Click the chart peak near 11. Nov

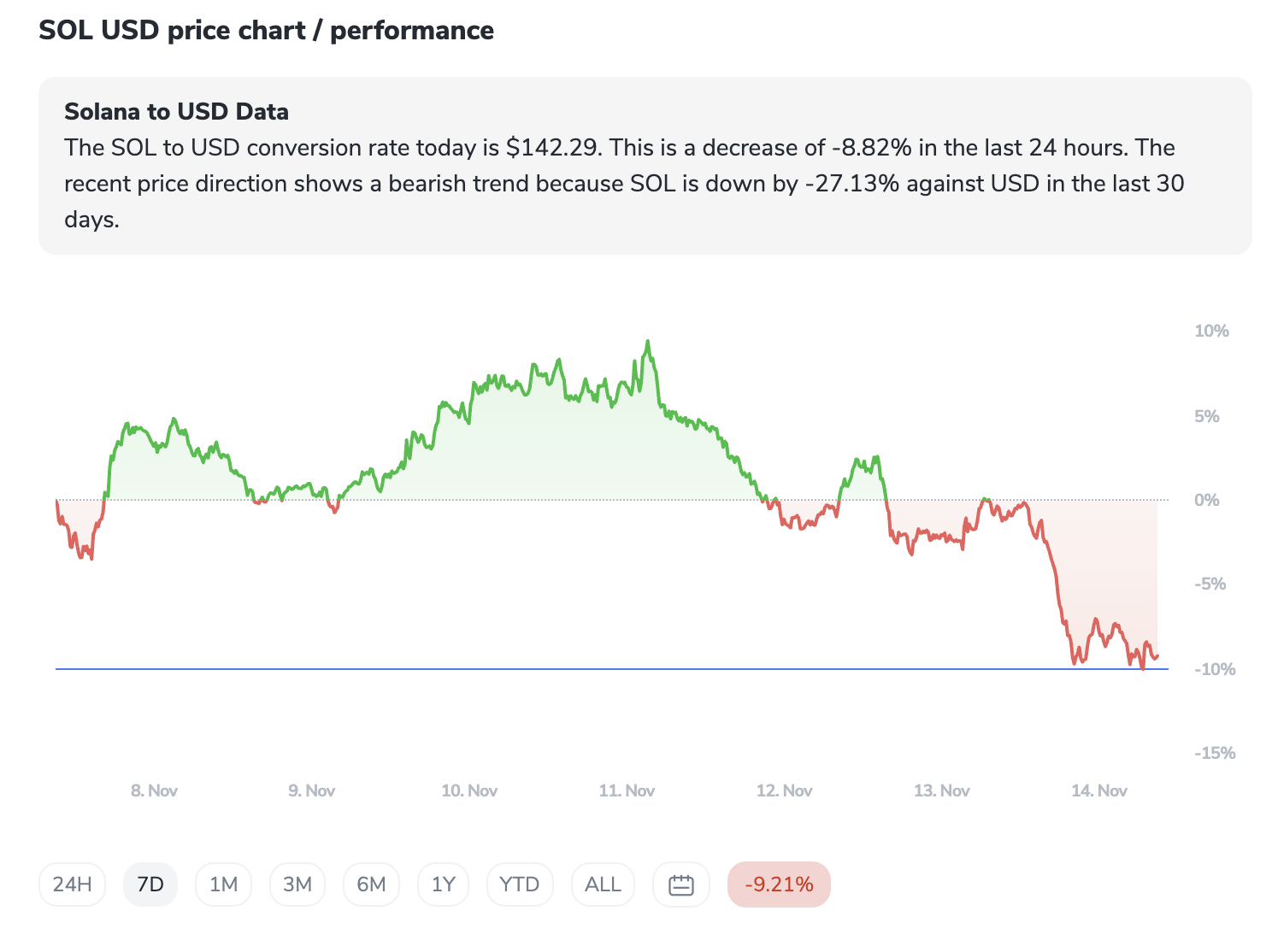click(648, 342)
